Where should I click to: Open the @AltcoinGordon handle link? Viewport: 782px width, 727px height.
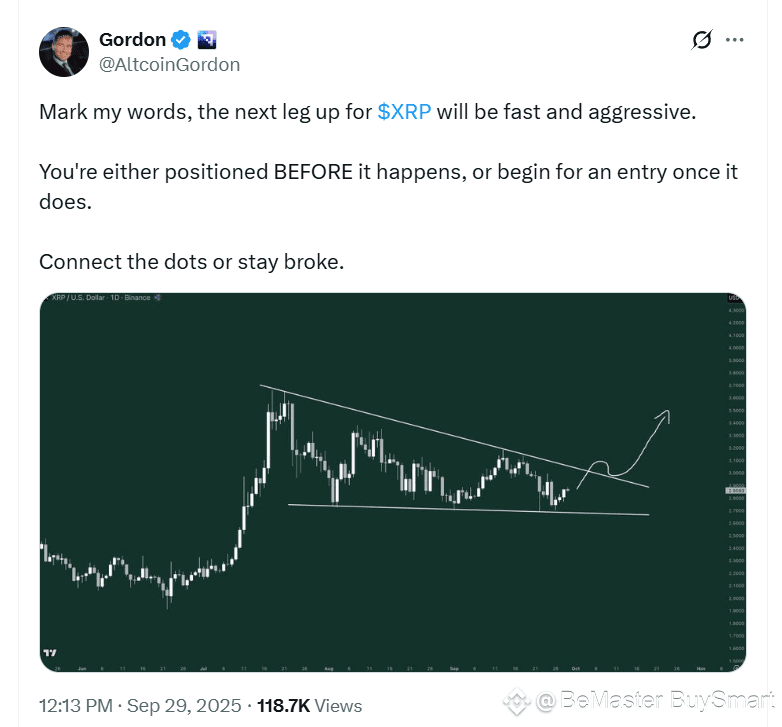(x=169, y=65)
